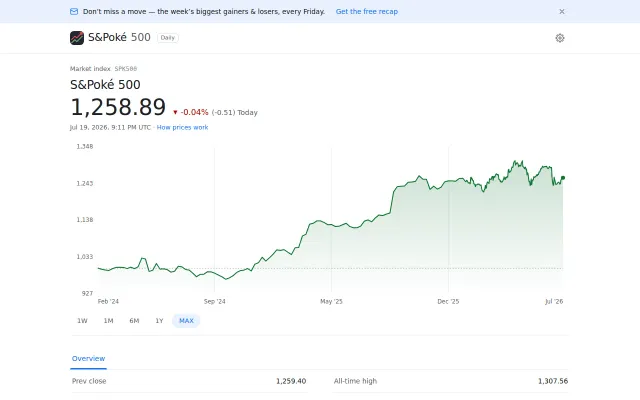Click the Jul 19, 2026 timestamp text
This screenshot has height=400, width=640.
click(110, 127)
